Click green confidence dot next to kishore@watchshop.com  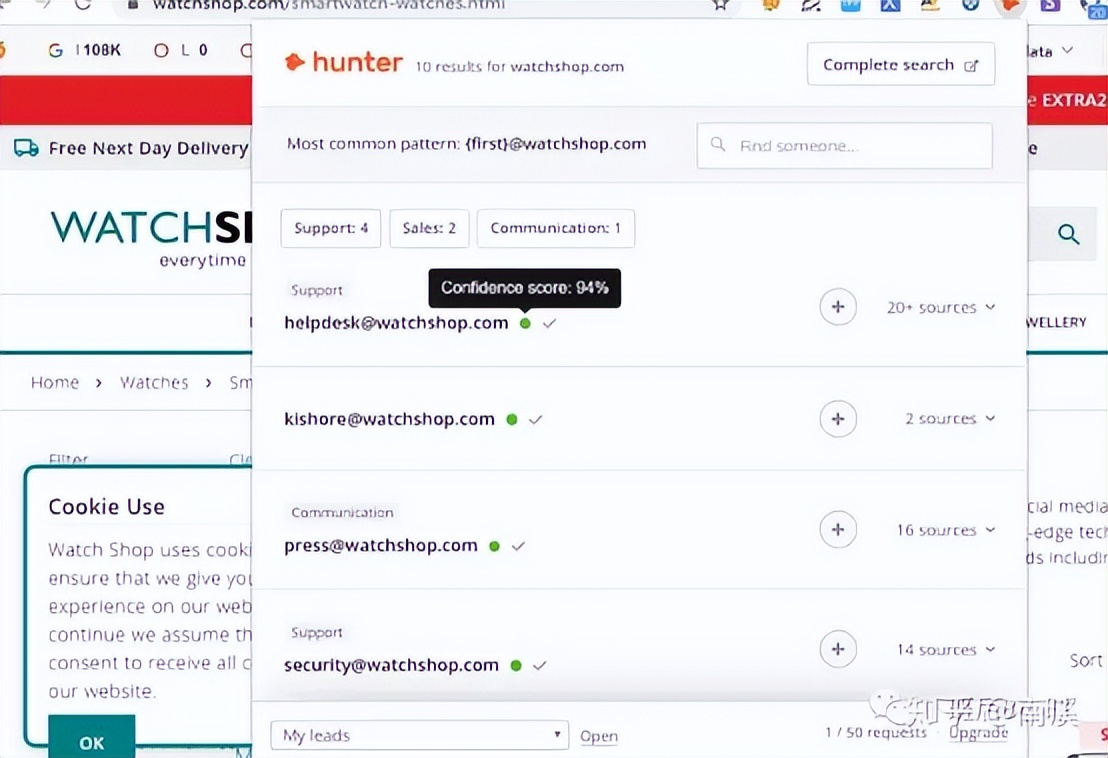pos(512,419)
